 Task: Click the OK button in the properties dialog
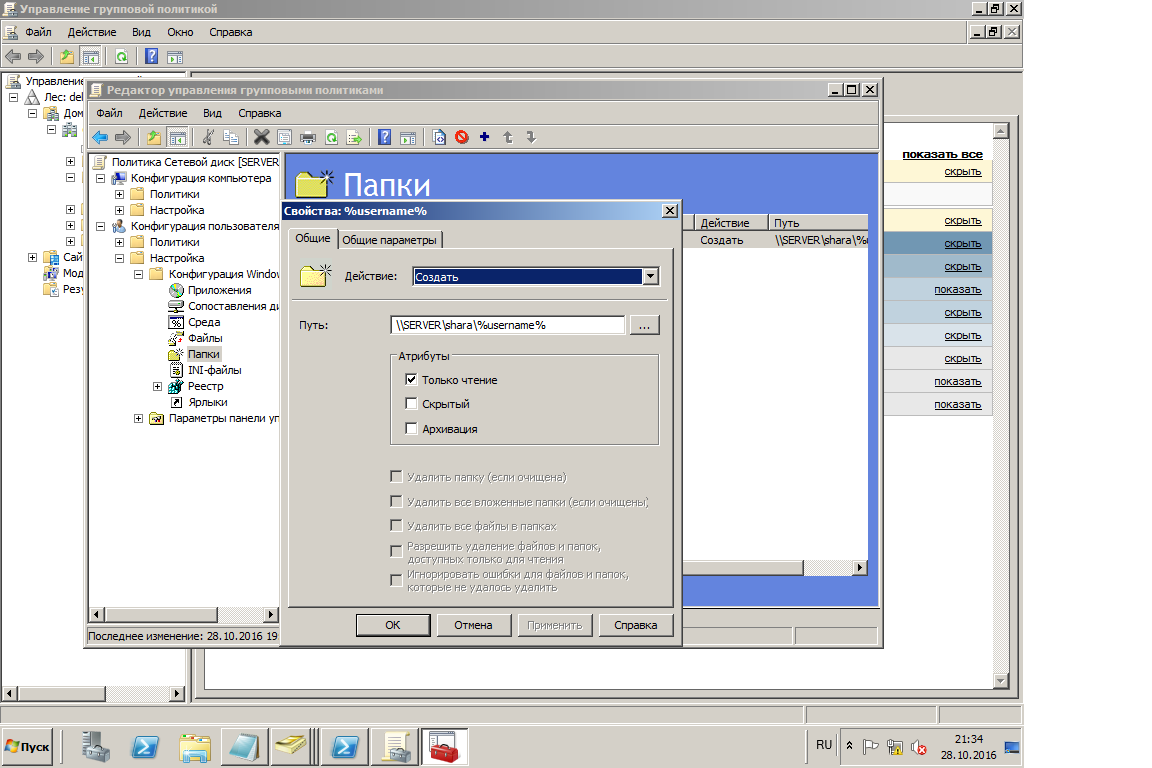click(393, 625)
